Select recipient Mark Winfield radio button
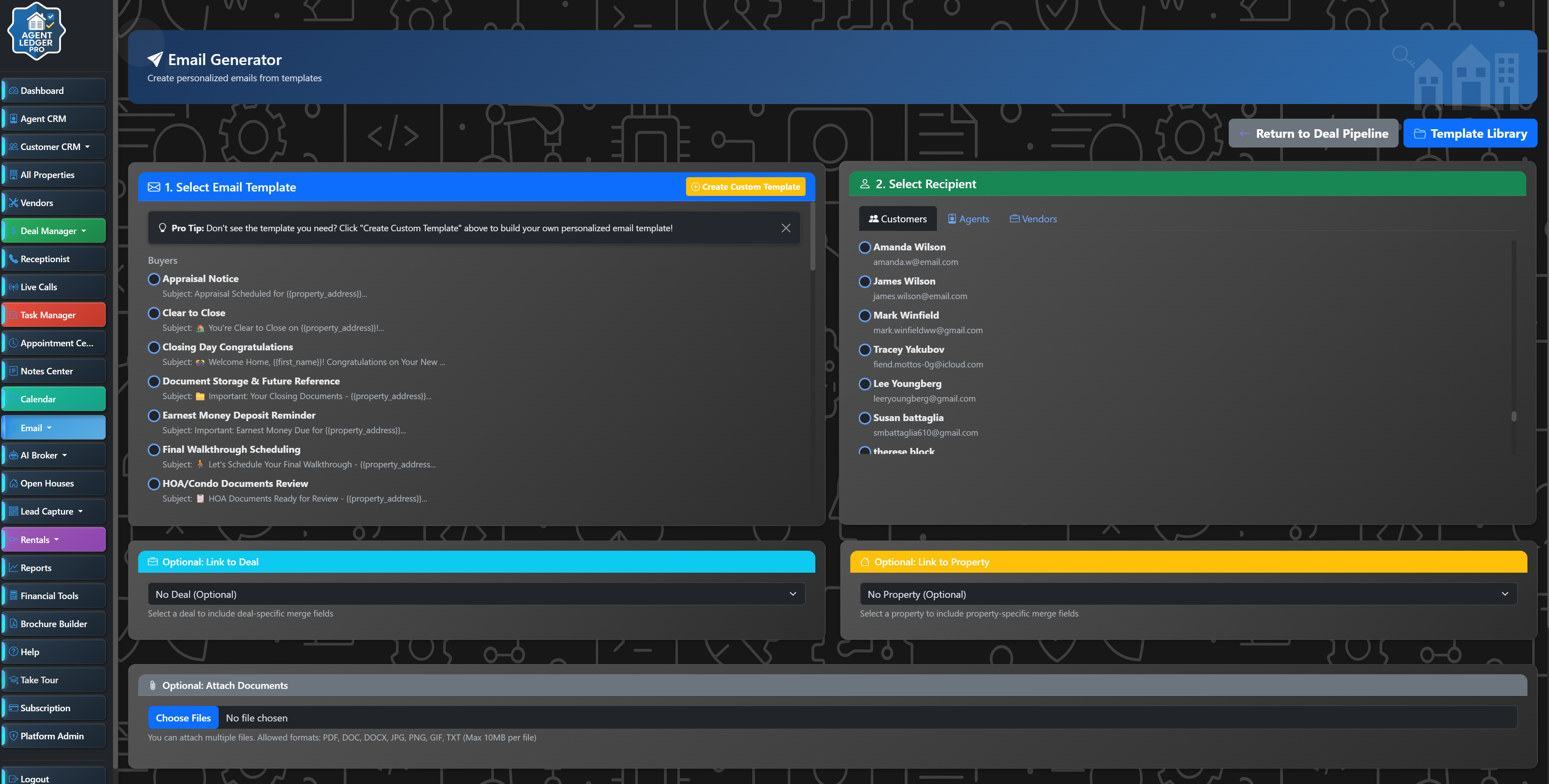Screen dimensions: 1549x784 [x=865, y=316]
